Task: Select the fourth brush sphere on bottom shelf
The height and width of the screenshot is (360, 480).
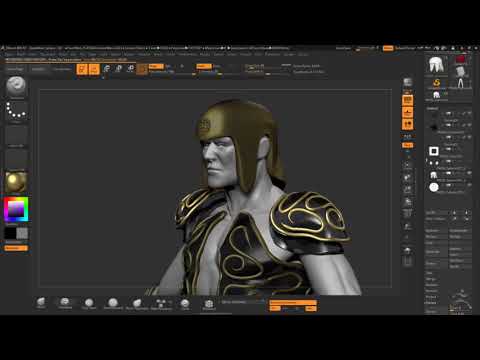Action: click(x=113, y=303)
